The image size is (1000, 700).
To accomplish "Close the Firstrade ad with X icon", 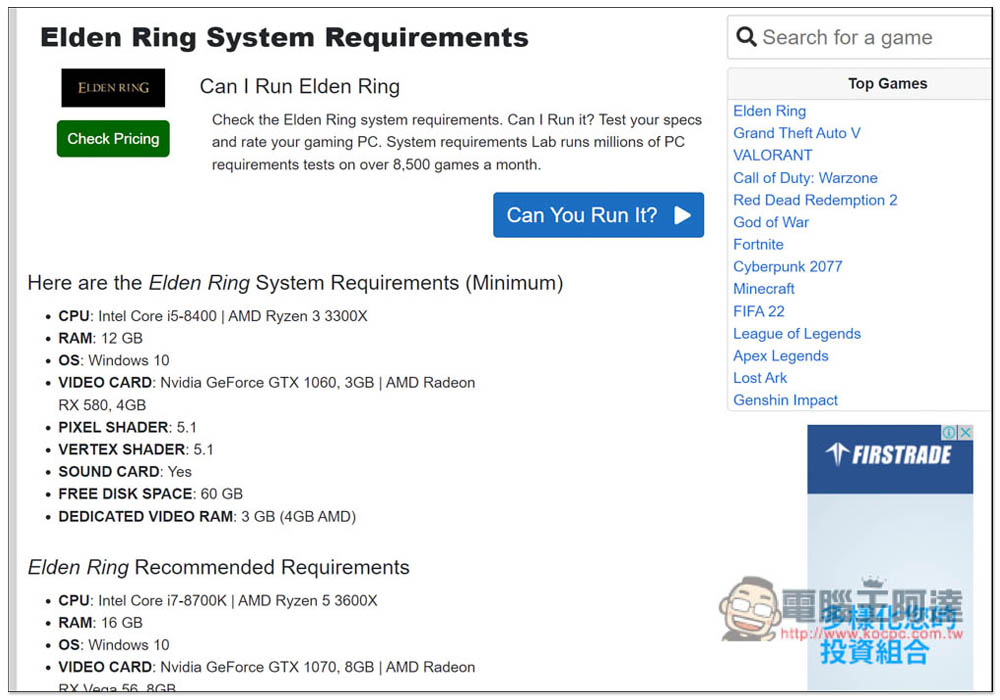I will [966, 432].
